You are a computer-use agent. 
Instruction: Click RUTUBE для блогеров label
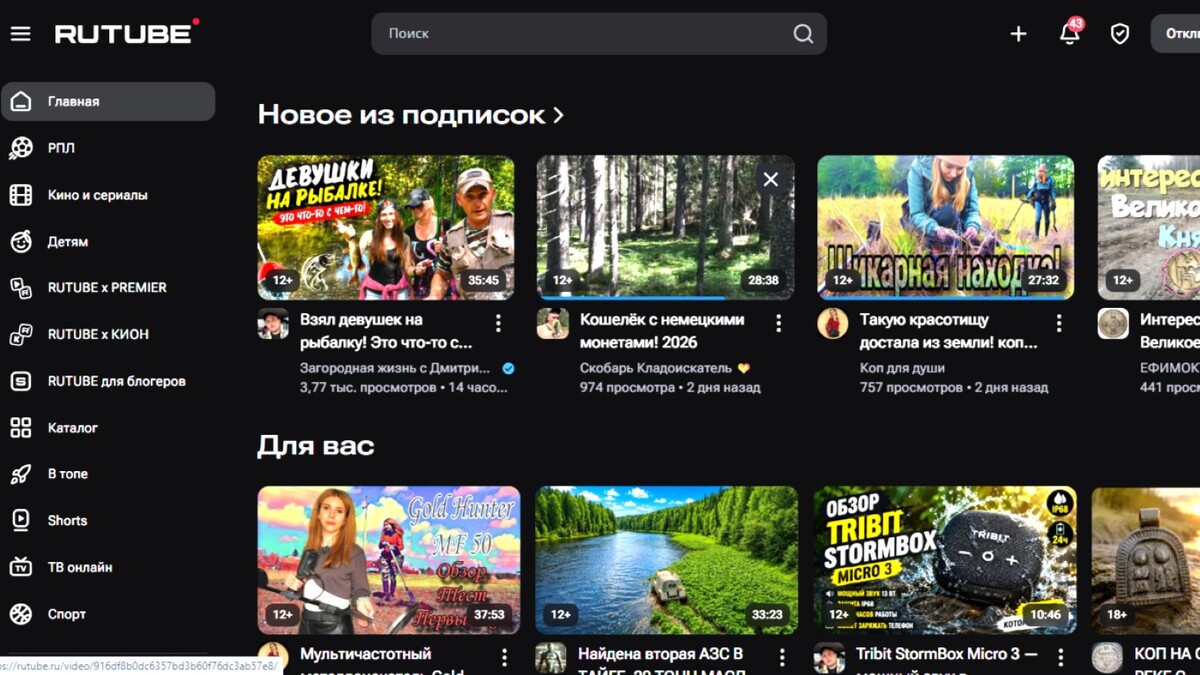coord(117,381)
